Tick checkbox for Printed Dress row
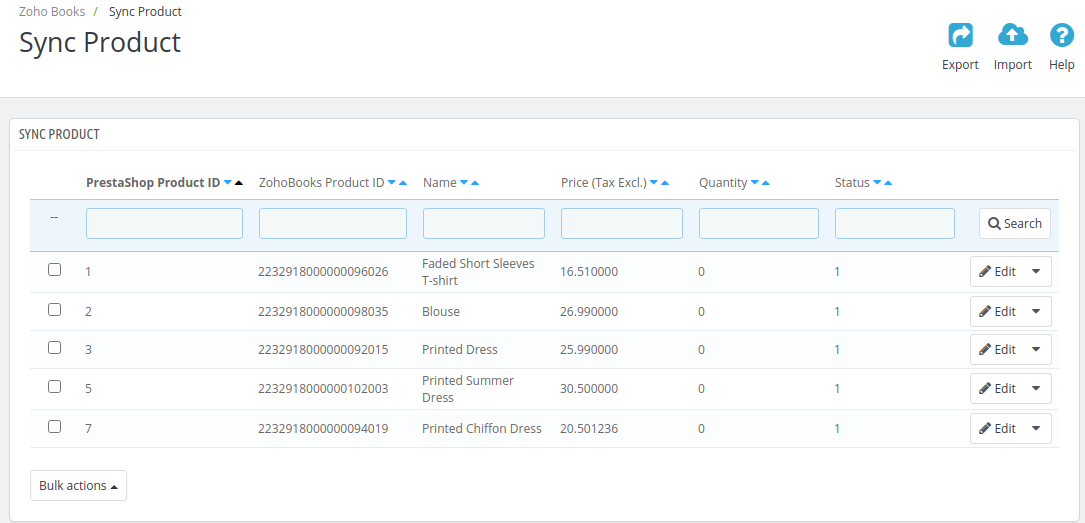The width and height of the screenshot is (1085, 523). (54, 348)
